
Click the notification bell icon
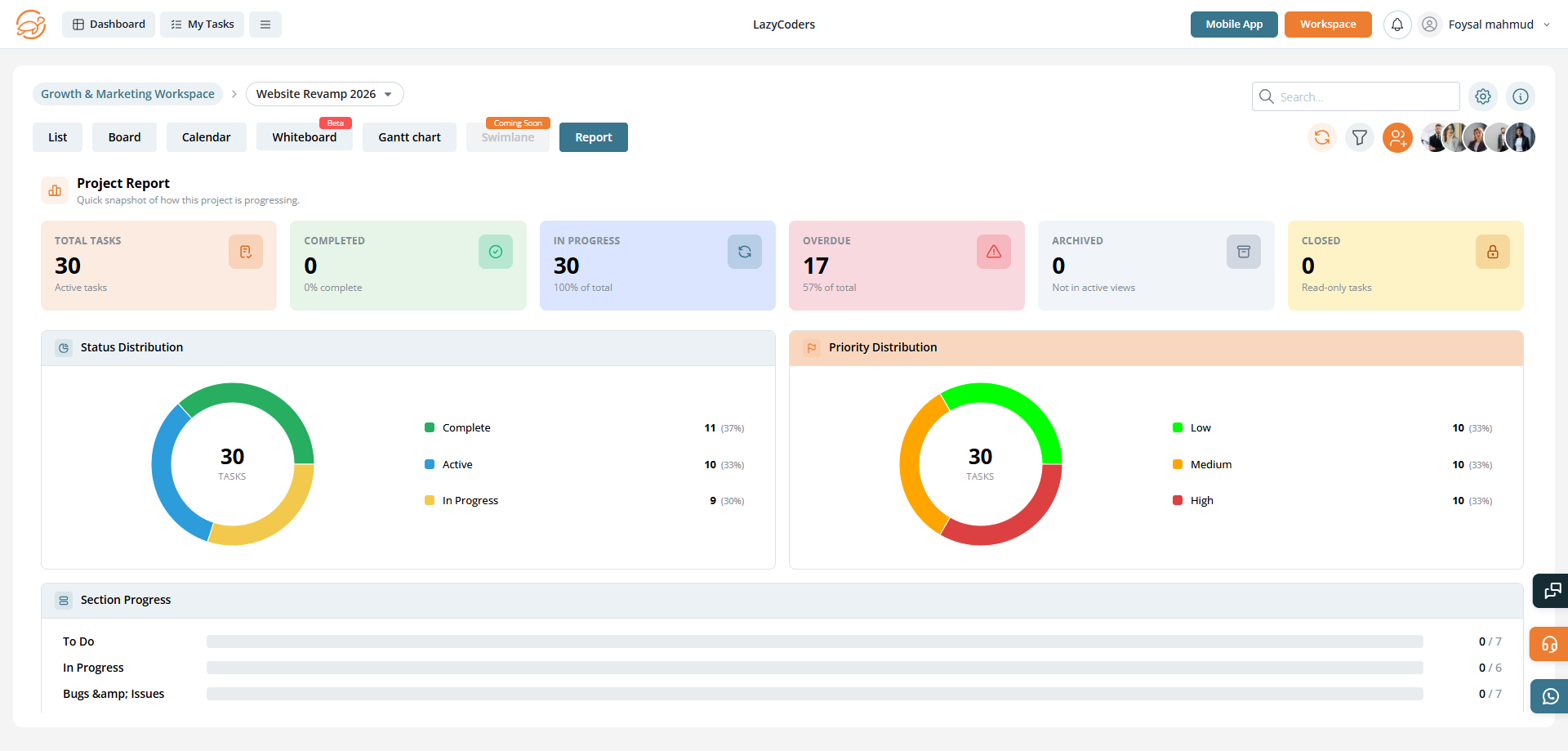(x=1397, y=25)
